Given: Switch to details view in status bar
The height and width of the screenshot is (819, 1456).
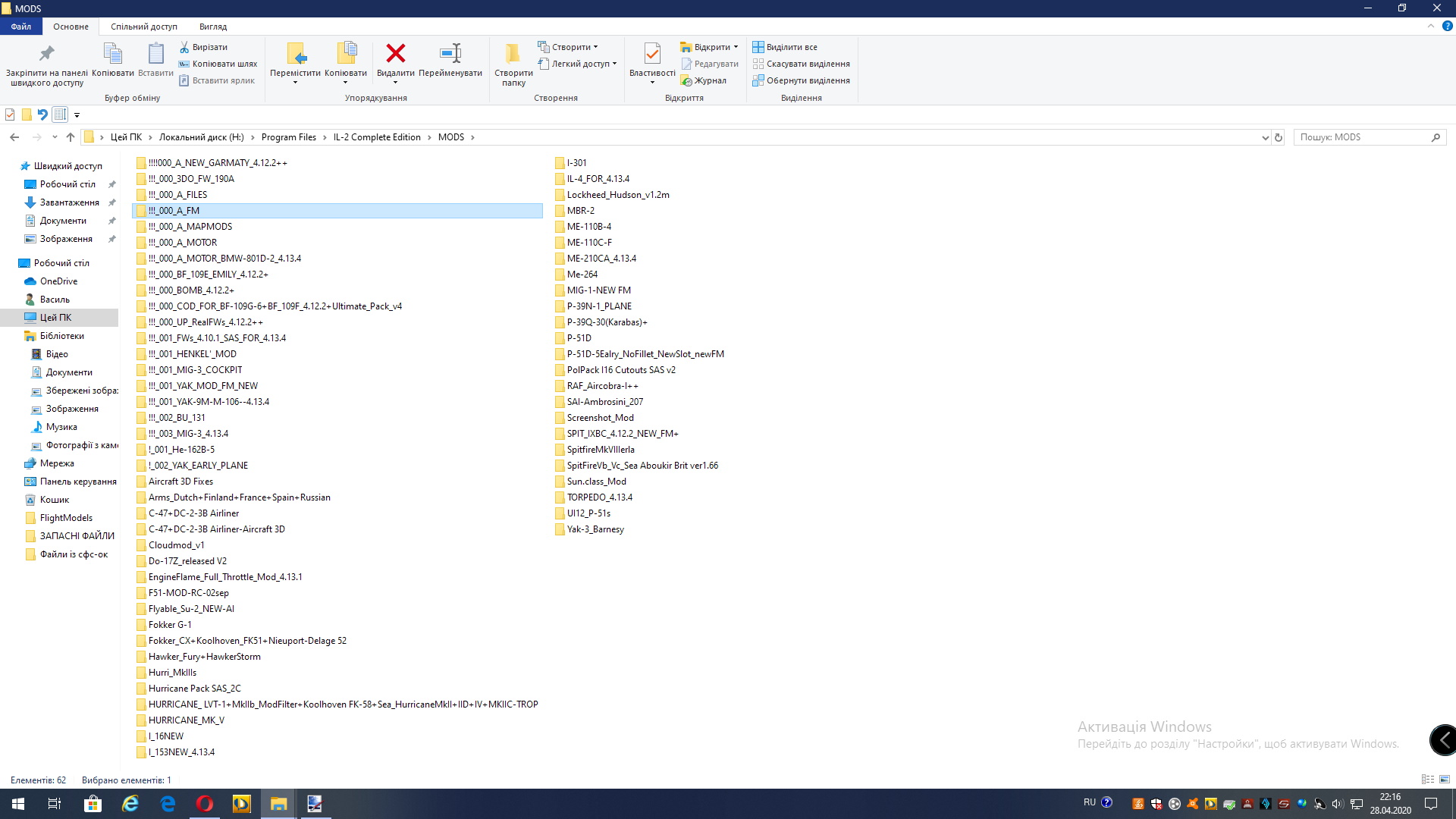Looking at the screenshot, I should tap(1428, 780).
